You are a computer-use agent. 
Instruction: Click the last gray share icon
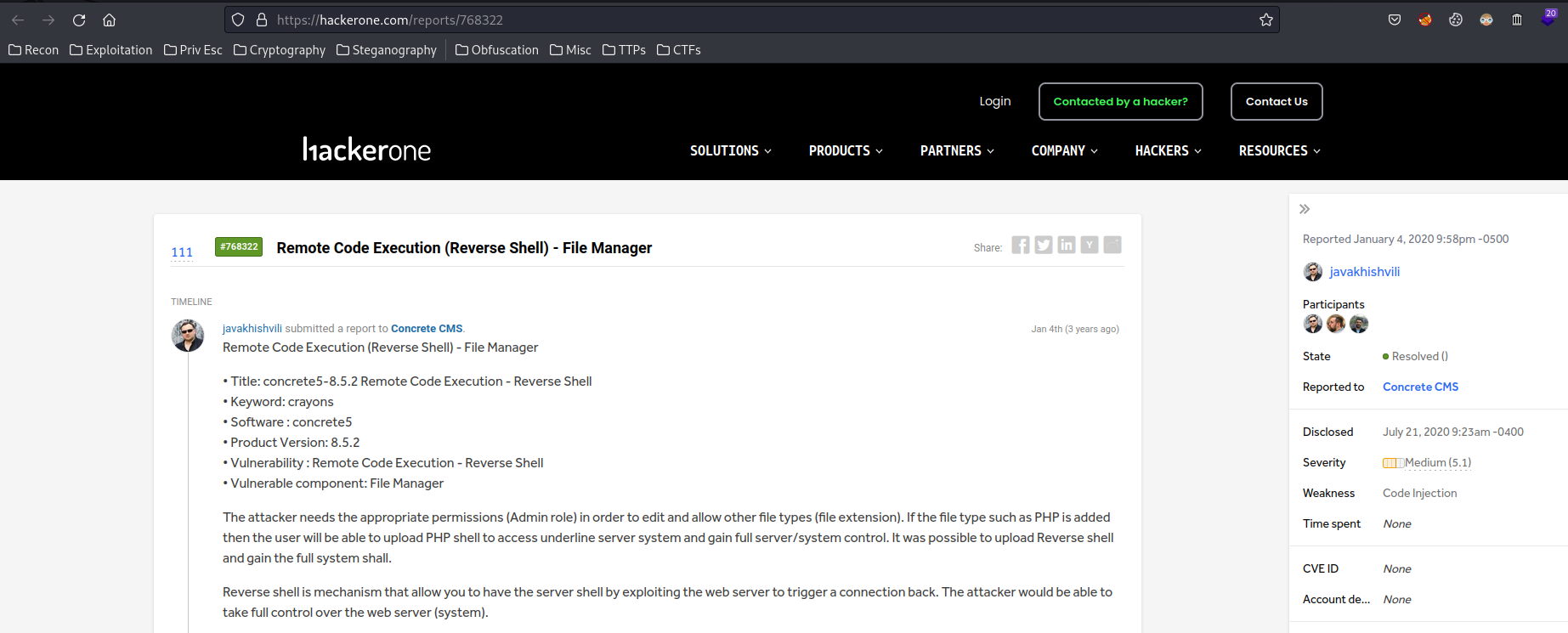click(x=1112, y=245)
